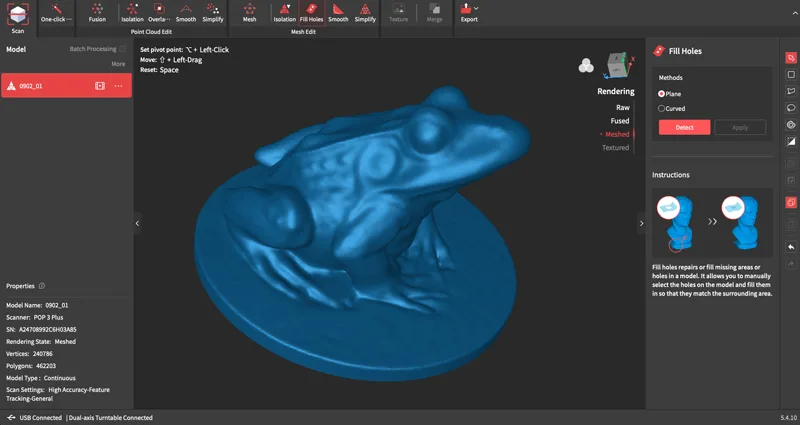800x425 pixels.
Task: Choose Simplify under Mesh Edit
Action: [365, 13]
